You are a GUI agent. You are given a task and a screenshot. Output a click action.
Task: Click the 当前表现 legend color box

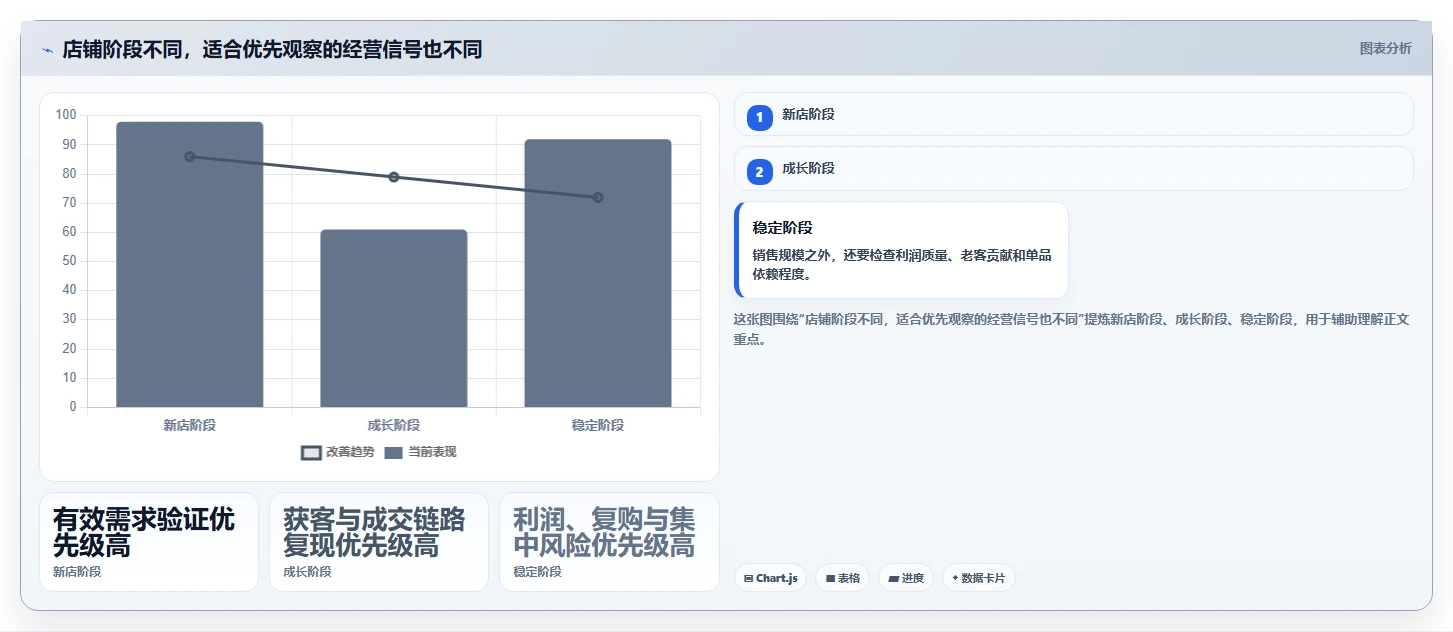click(393, 452)
